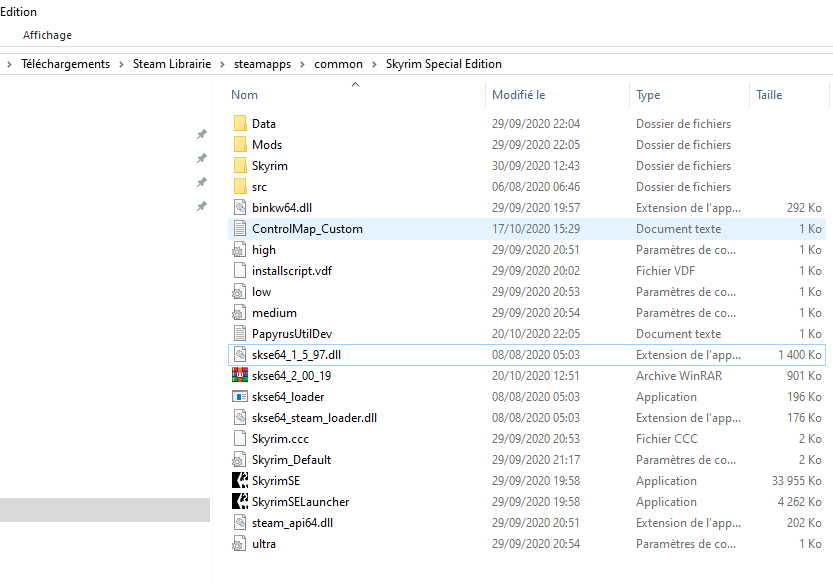
Task: Select the src folder icon
Action: [x=240, y=187]
